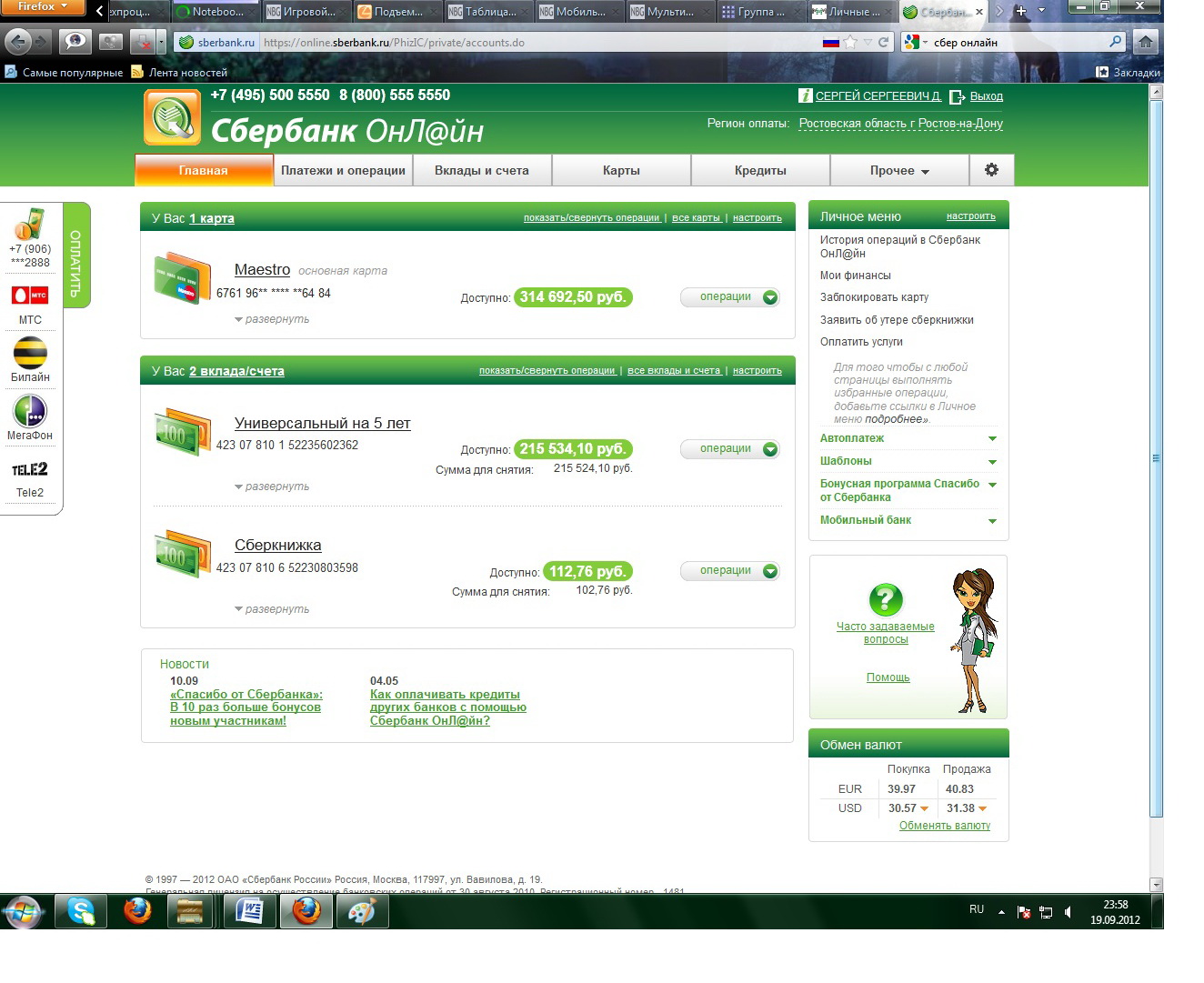Image resolution: width=1204 pixels, height=983 pixels.
Task: Click the green question mark icon
Action: (886, 599)
